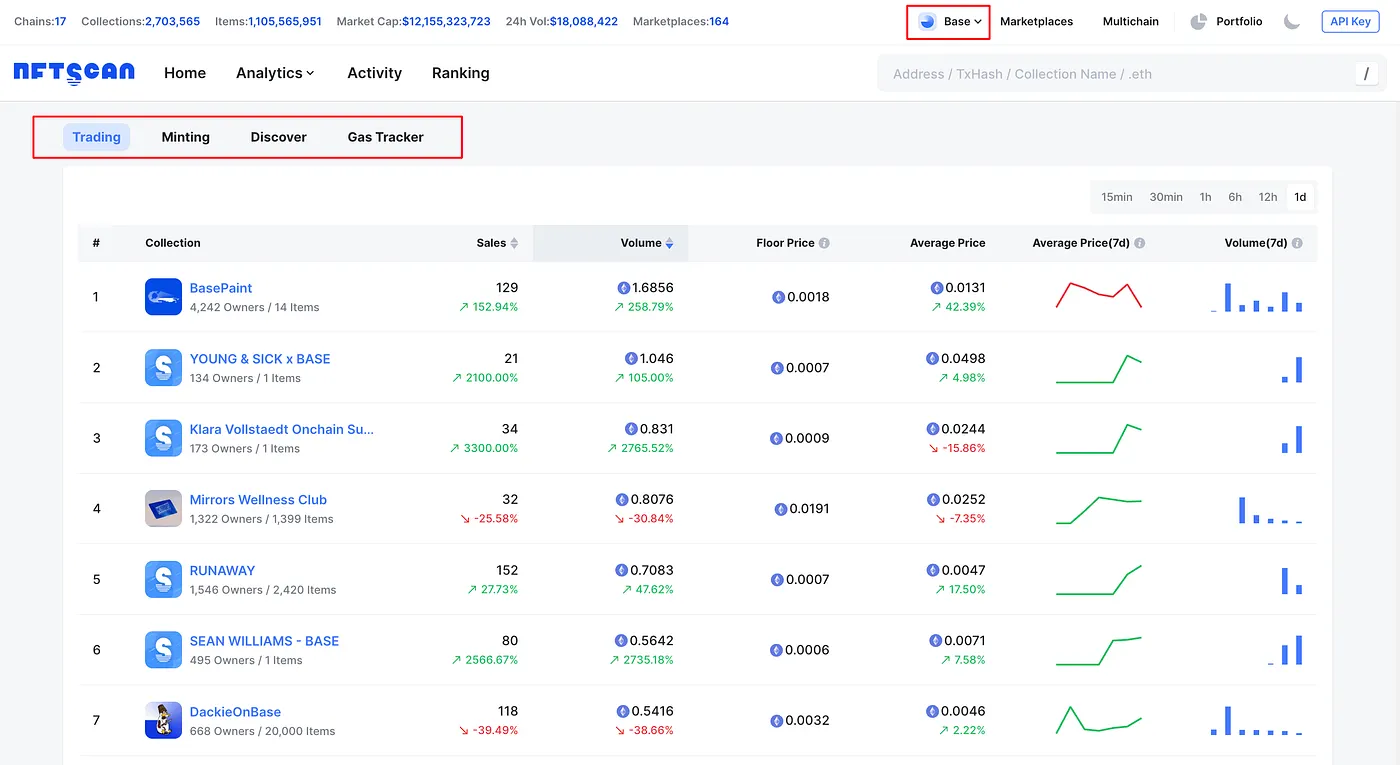The image size is (1400, 765).
Task: Open the YOUNG & SICK x BASE link
Action: [260, 359]
